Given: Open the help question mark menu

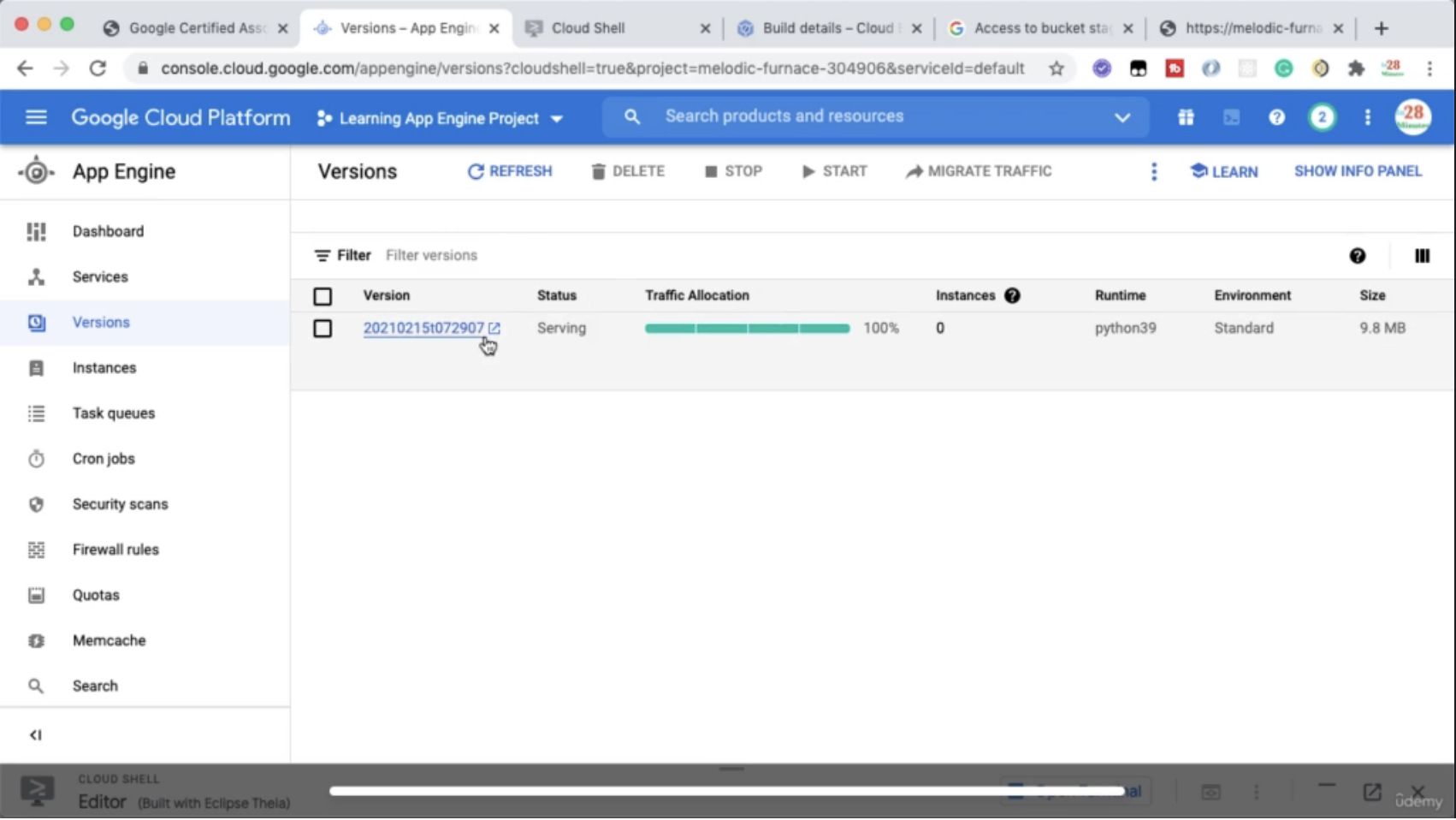Looking at the screenshot, I should (x=1276, y=117).
